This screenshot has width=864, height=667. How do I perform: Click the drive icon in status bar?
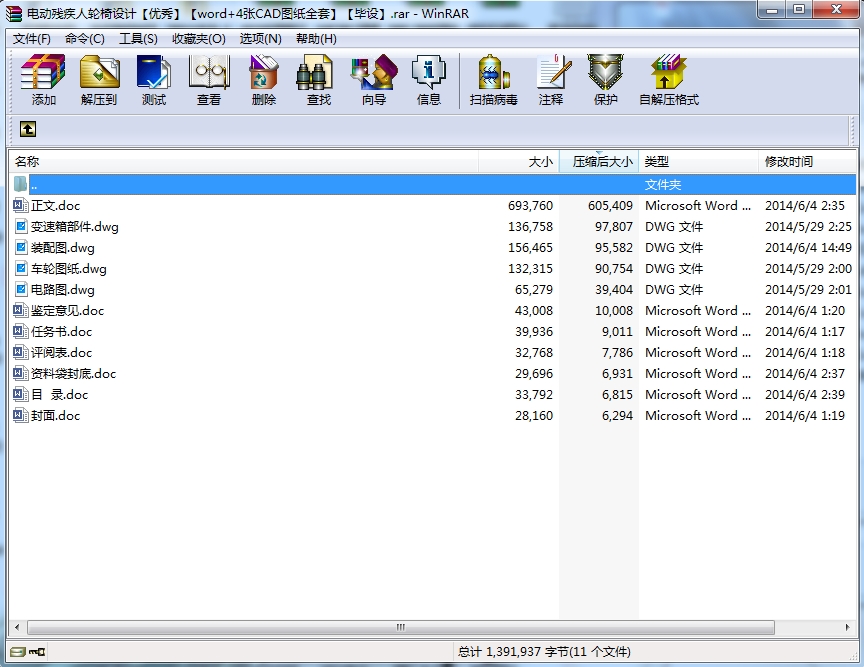click(x=18, y=652)
